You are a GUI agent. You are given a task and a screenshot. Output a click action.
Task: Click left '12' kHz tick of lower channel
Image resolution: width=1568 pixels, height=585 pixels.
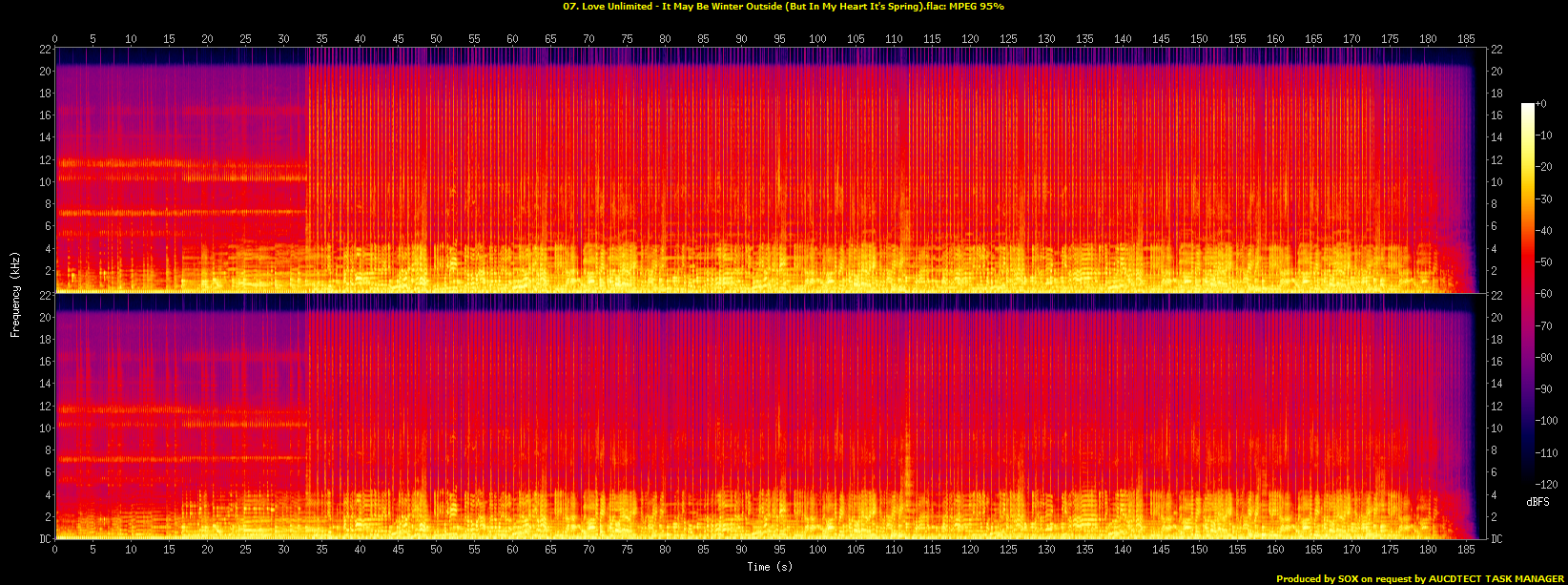pyautogui.click(x=45, y=406)
